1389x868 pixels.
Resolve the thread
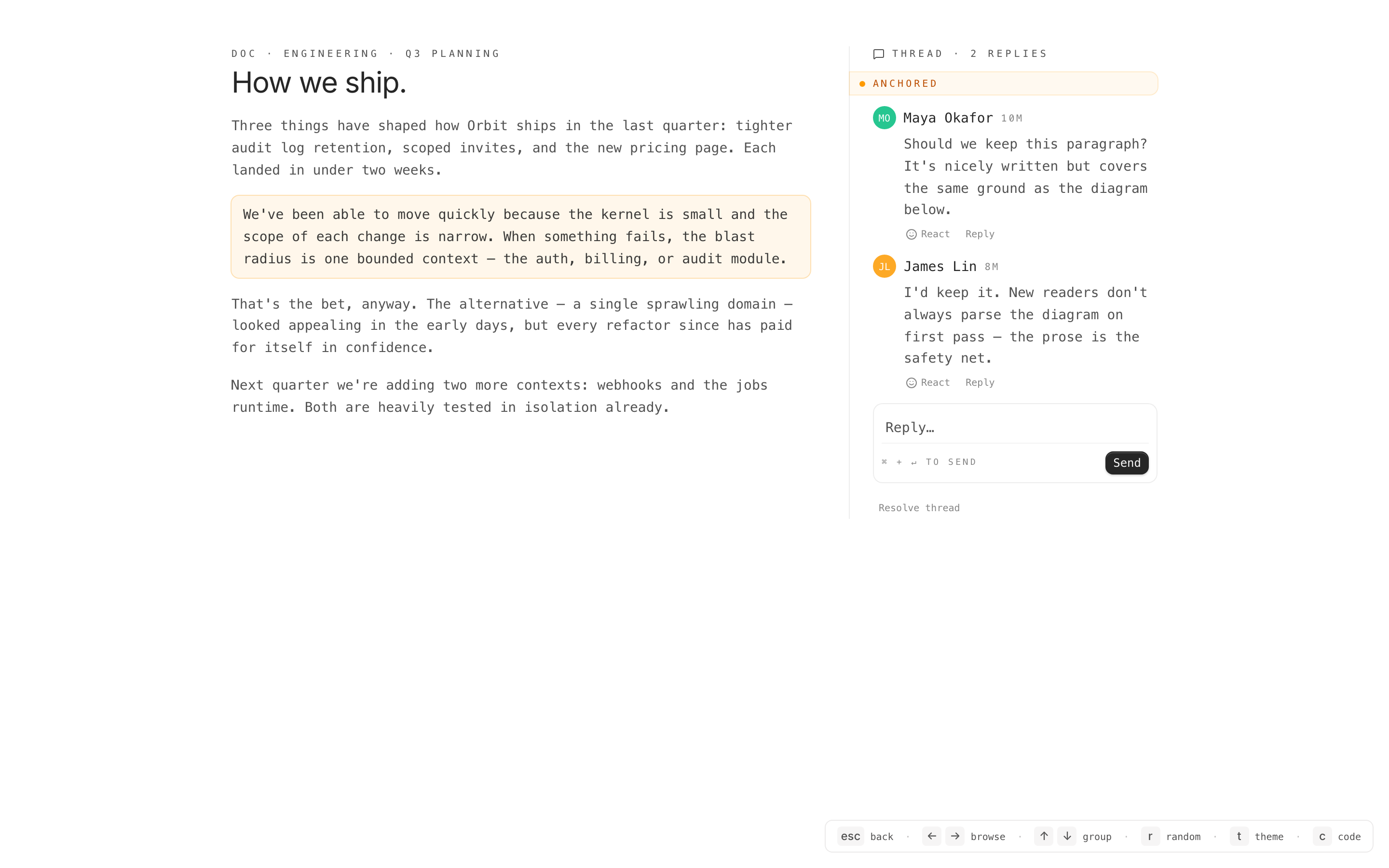919,508
